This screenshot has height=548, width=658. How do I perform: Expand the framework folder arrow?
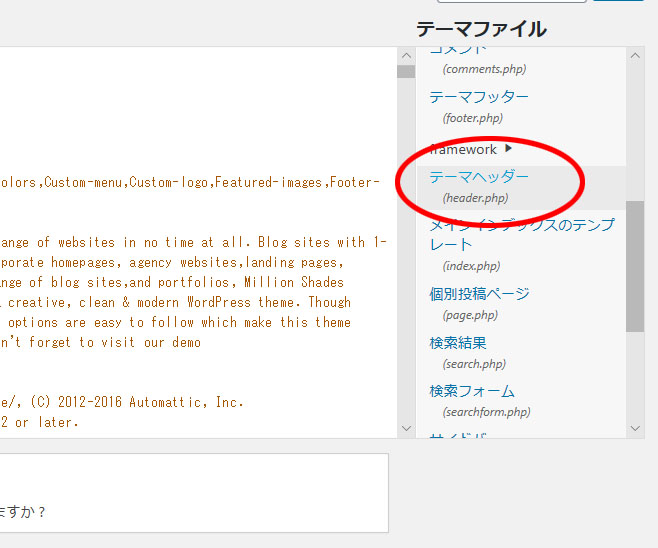pos(509,149)
